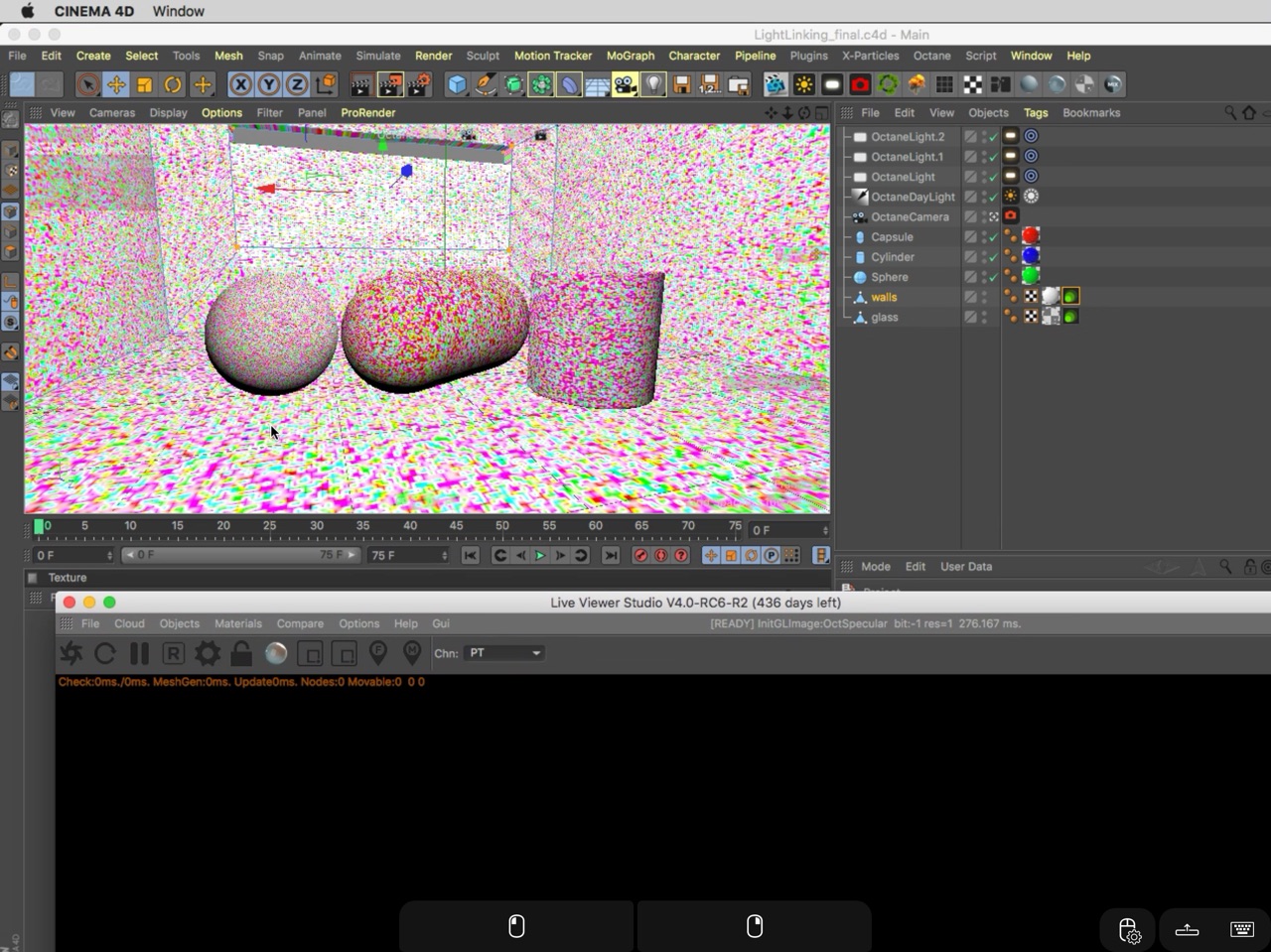Click the Render View clapboard icon
The width and height of the screenshot is (1271, 952).
[x=361, y=85]
